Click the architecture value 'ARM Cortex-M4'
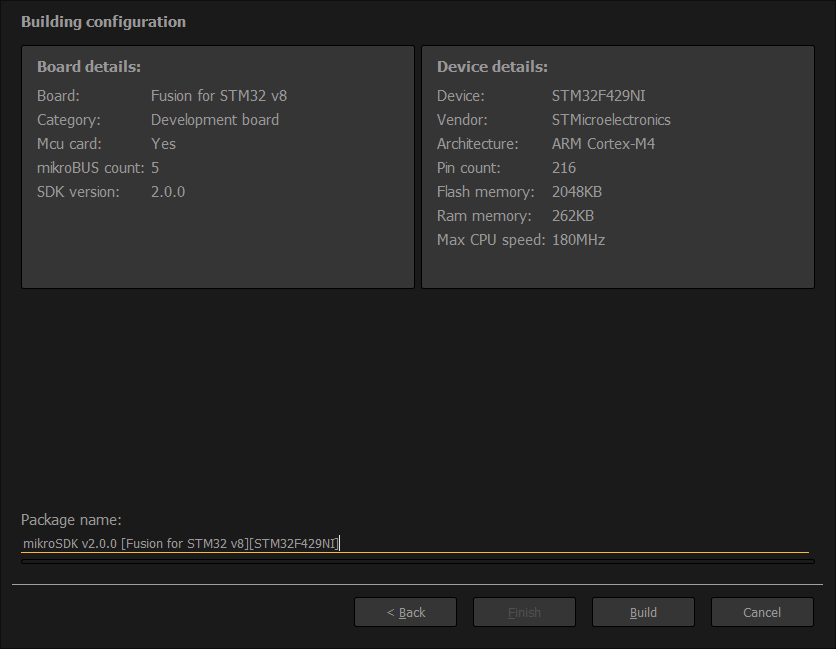The image size is (836, 649). coord(603,144)
